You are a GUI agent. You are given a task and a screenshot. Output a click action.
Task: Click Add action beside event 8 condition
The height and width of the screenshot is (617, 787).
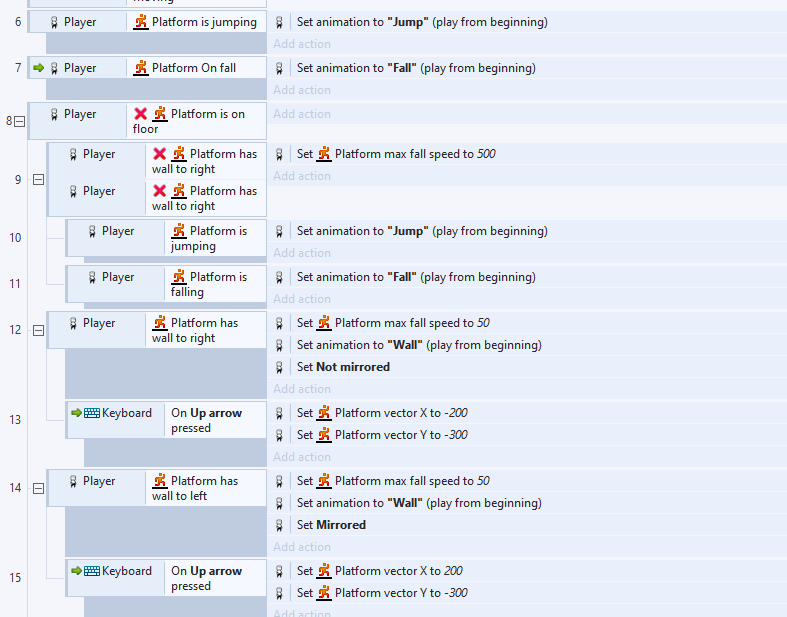302,114
